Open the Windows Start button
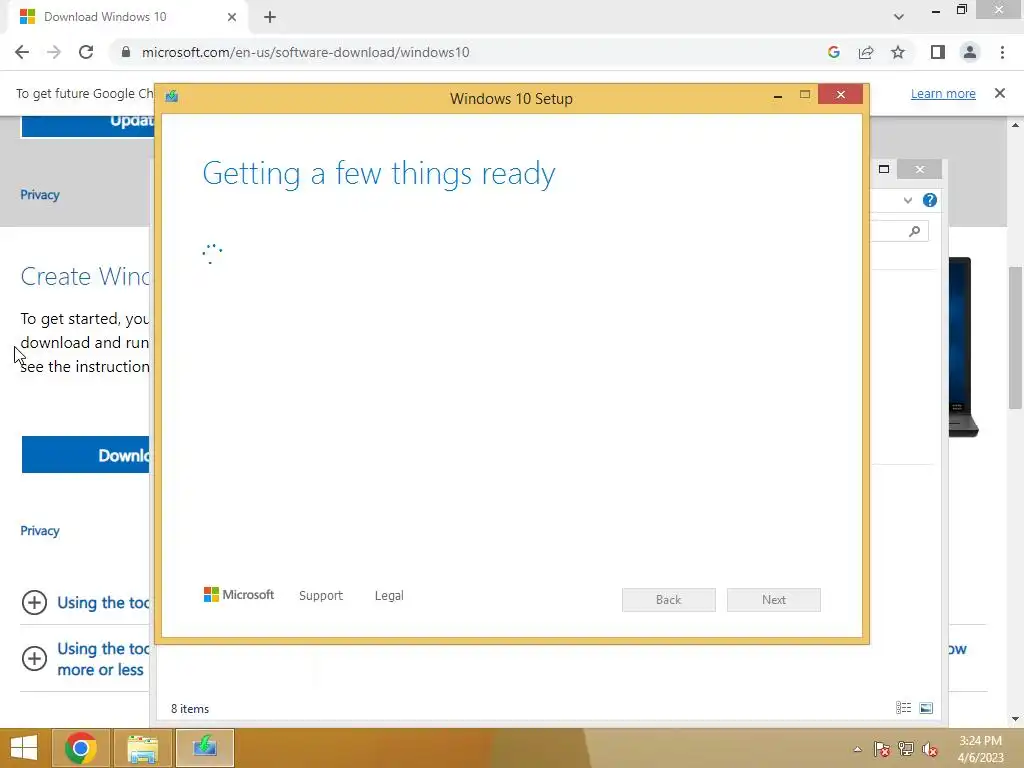 click(24, 748)
